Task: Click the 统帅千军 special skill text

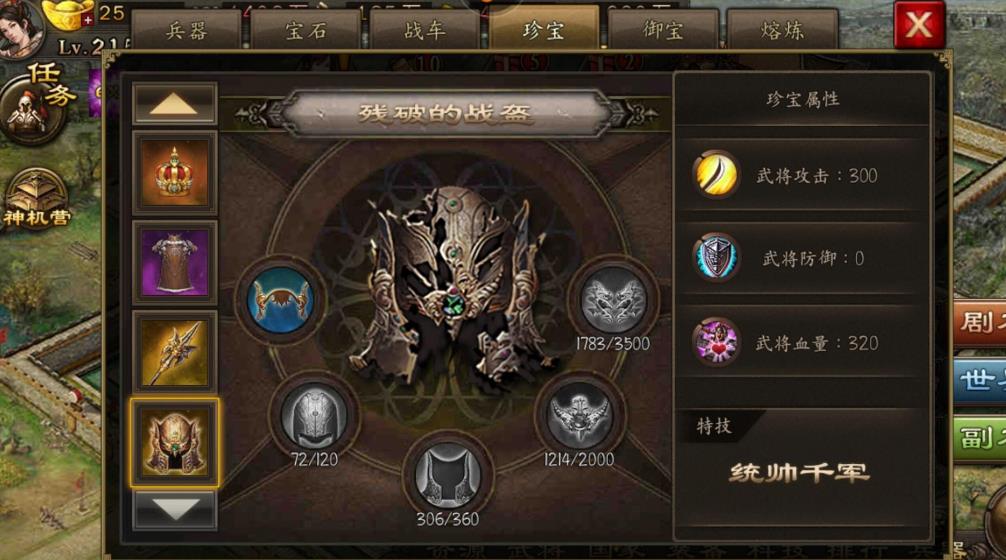Action: pyautogui.click(x=799, y=473)
